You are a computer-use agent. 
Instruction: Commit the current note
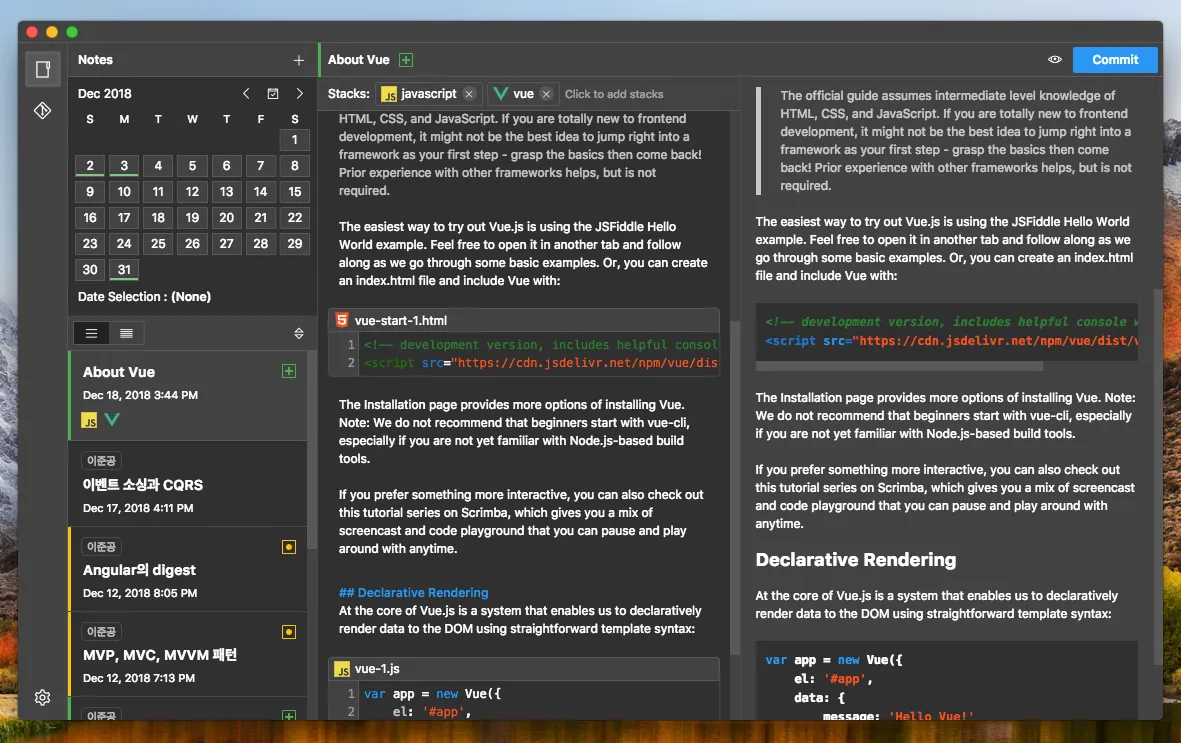[x=1115, y=60]
